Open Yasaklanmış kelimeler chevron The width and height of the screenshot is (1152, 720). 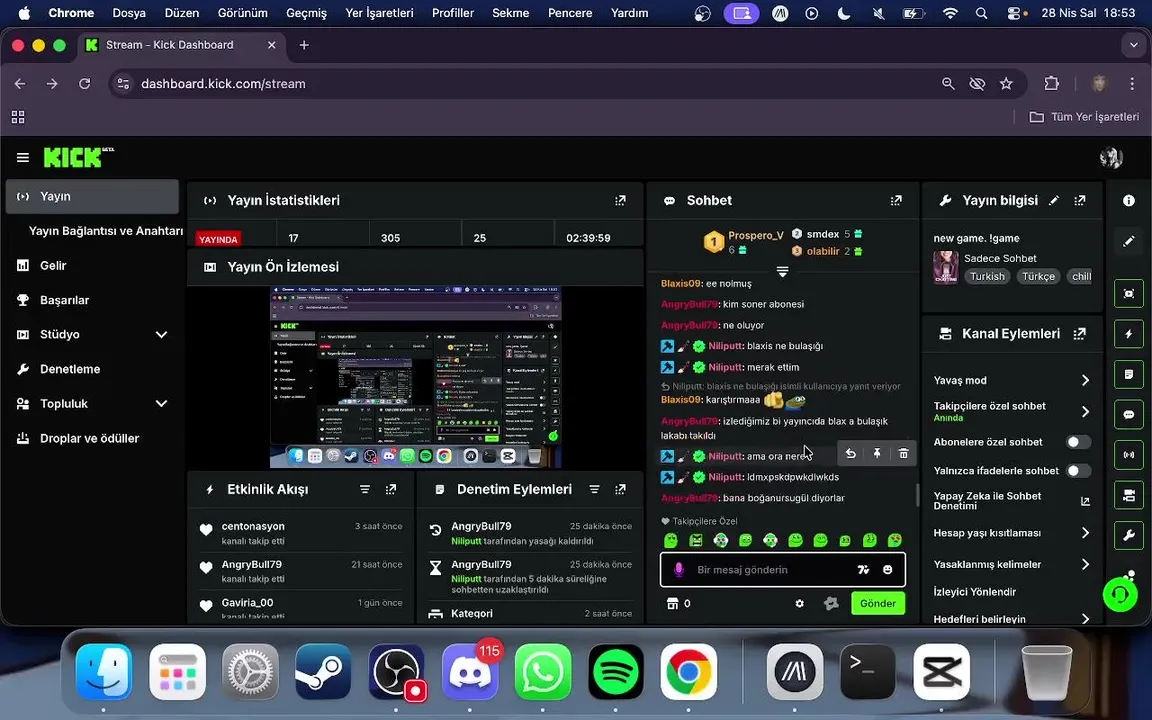(x=1085, y=564)
